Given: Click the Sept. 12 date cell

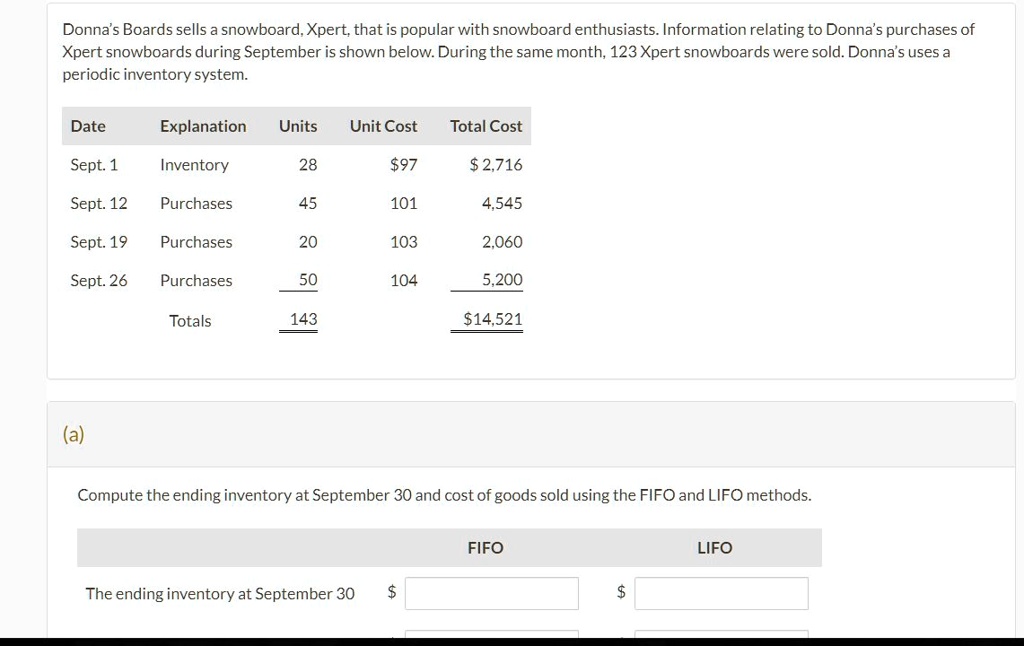Looking at the screenshot, I should (99, 203).
